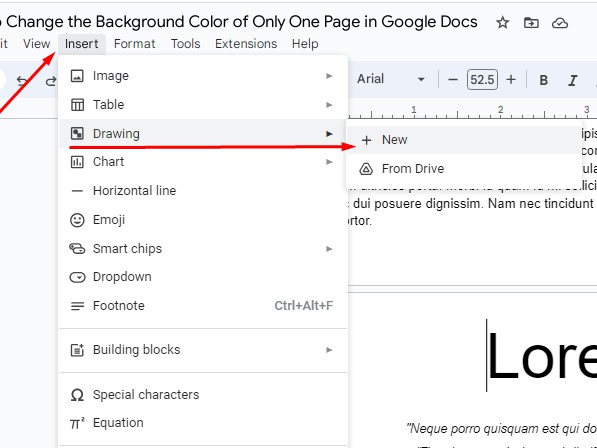Open the Extensions menu
The width and height of the screenshot is (597, 448).
(246, 44)
